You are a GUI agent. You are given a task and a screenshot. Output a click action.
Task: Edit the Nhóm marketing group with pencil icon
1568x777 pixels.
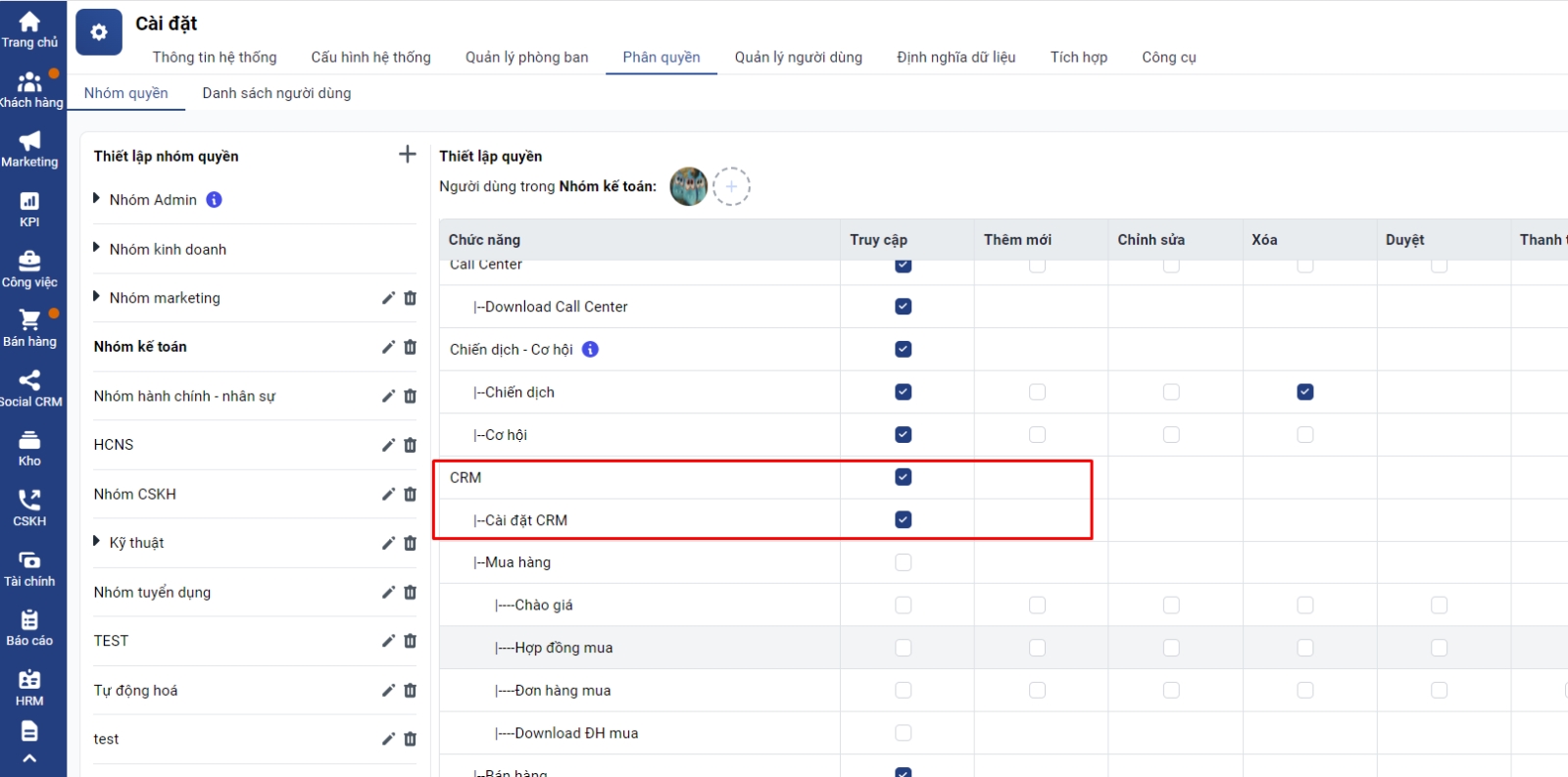[x=388, y=298]
